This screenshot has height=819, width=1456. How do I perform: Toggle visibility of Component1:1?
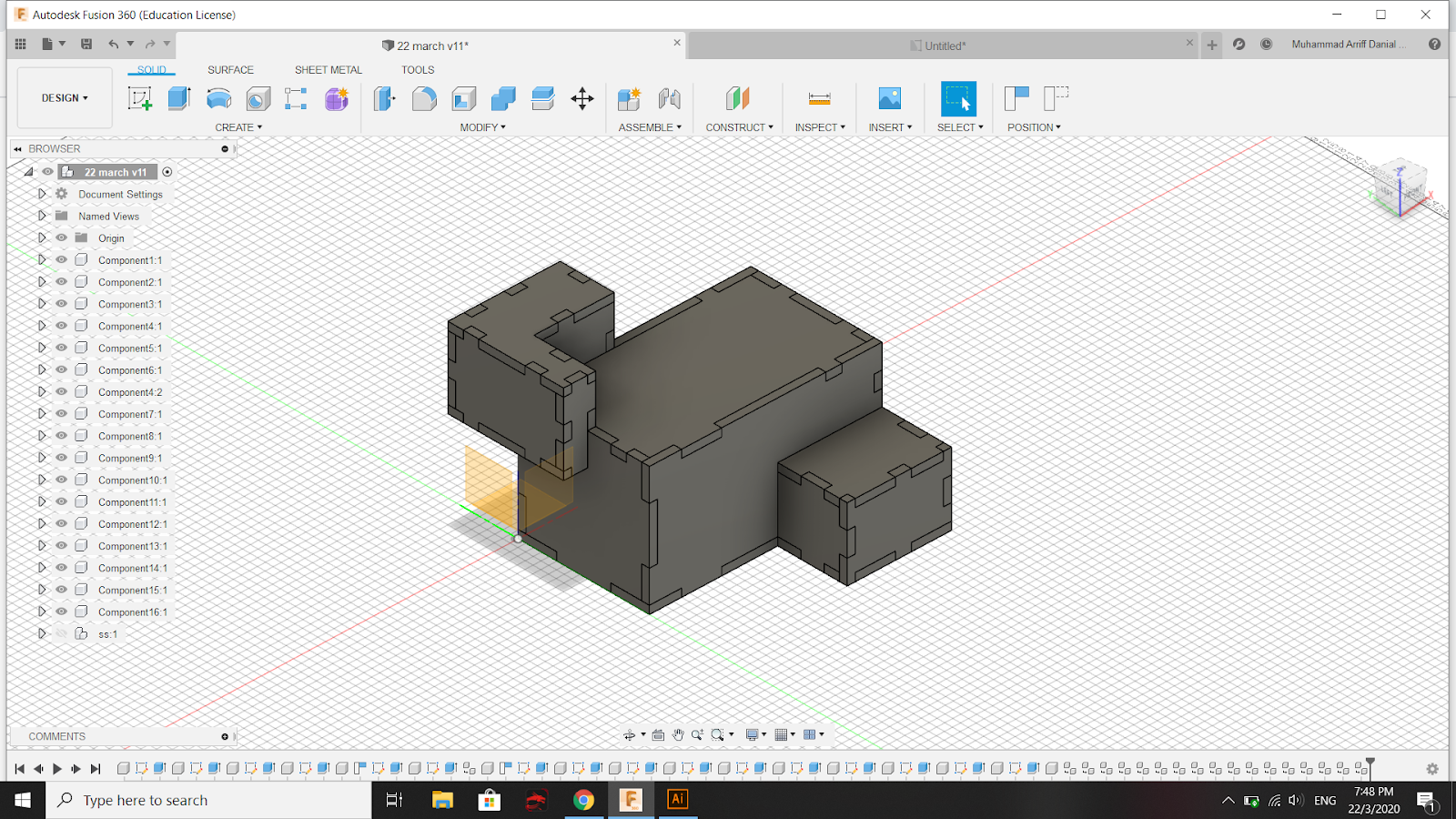click(x=61, y=259)
